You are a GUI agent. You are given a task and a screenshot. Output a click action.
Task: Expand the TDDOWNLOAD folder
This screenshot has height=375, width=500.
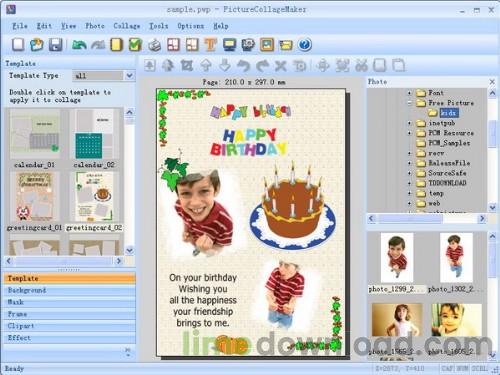(409, 183)
